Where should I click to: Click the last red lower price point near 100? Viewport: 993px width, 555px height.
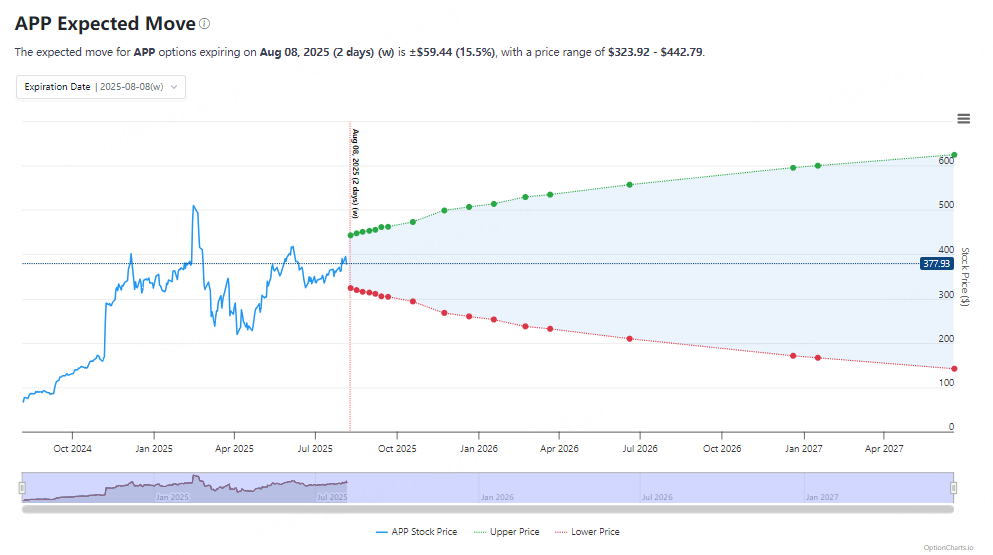(954, 369)
